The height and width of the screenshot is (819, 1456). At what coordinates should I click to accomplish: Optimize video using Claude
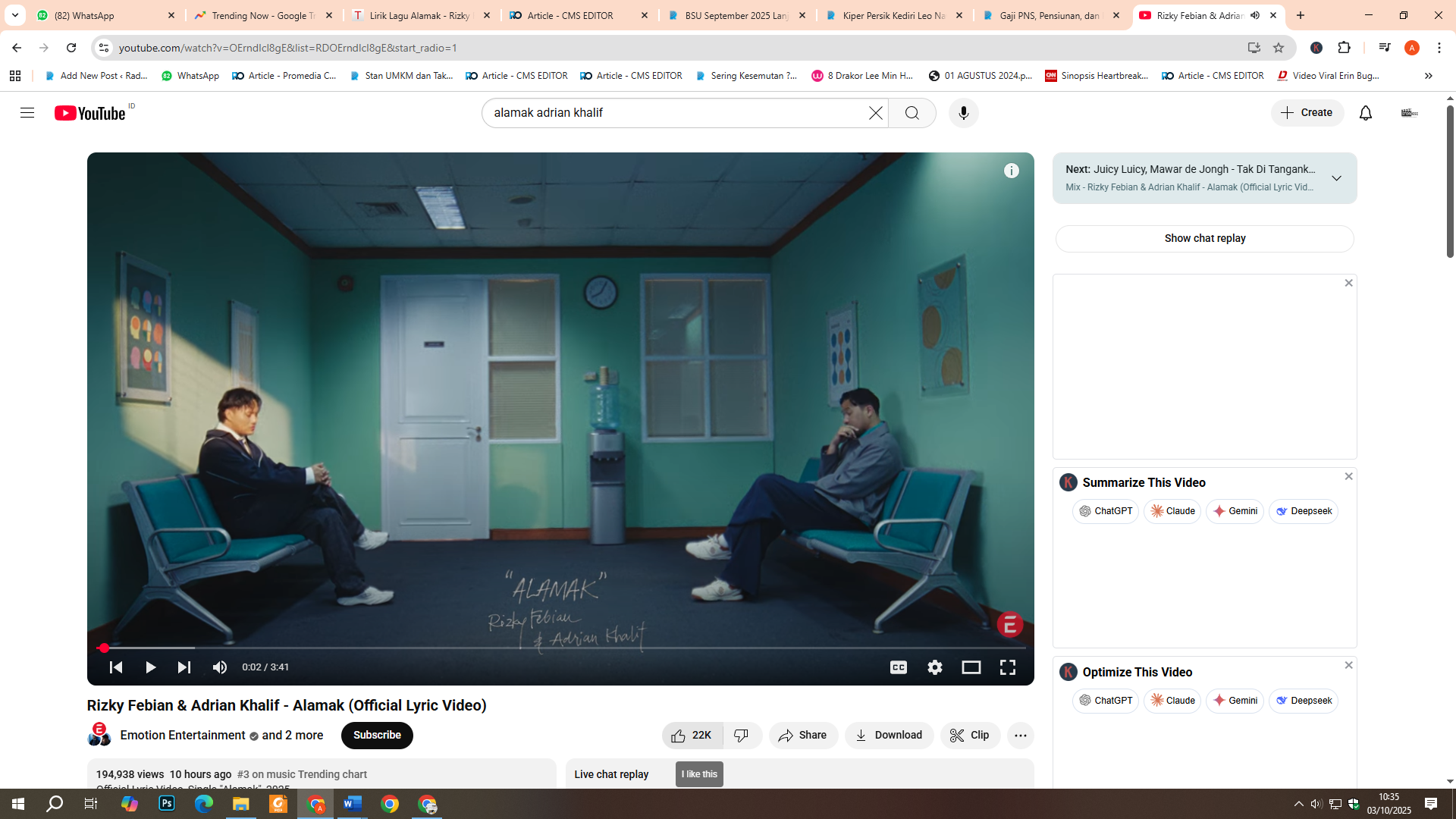[1172, 701]
